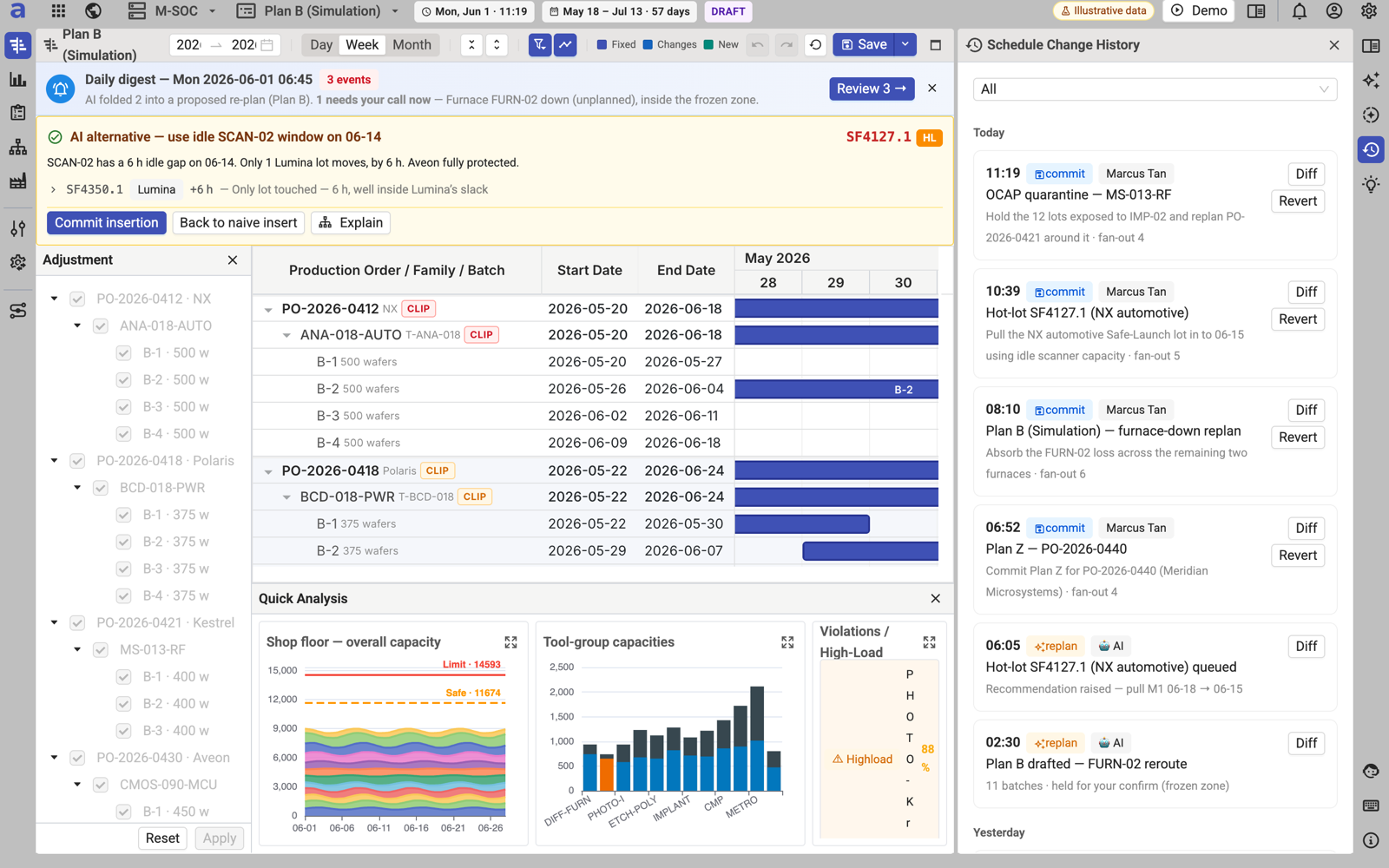The image size is (1389, 868).
Task: Open the AI sparkle icon in right sidebar
Action: (1371, 80)
